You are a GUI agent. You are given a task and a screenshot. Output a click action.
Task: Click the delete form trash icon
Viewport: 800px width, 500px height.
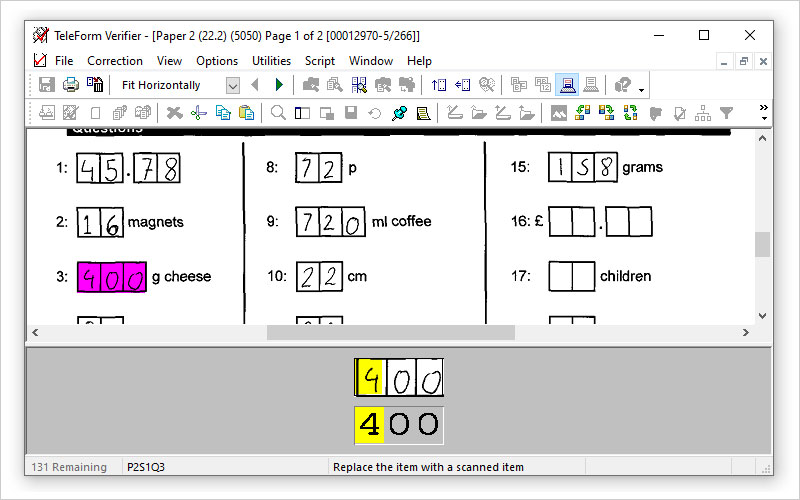click(x=95, y=85)
